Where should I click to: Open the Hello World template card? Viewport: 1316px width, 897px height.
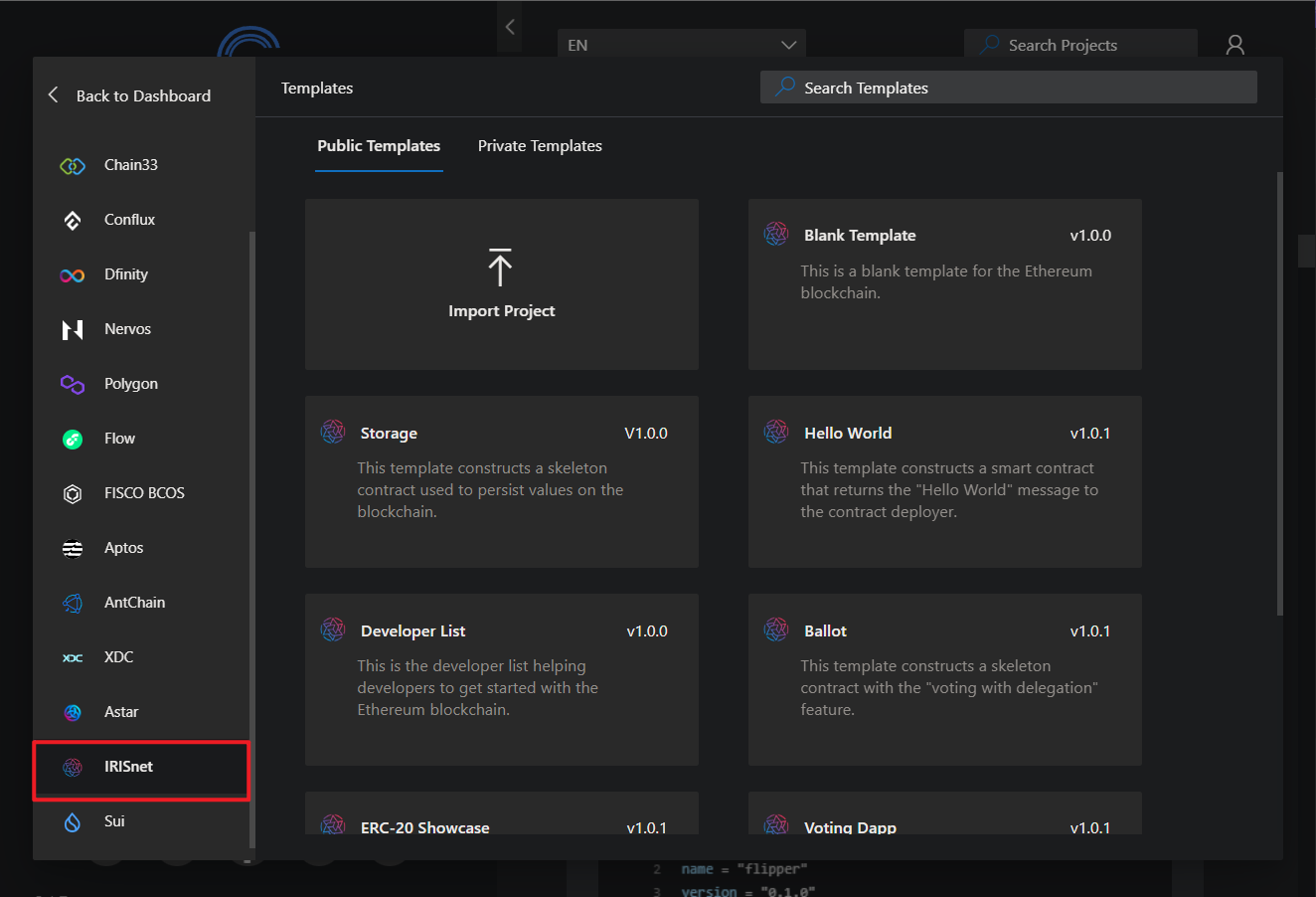click(945, 482)
